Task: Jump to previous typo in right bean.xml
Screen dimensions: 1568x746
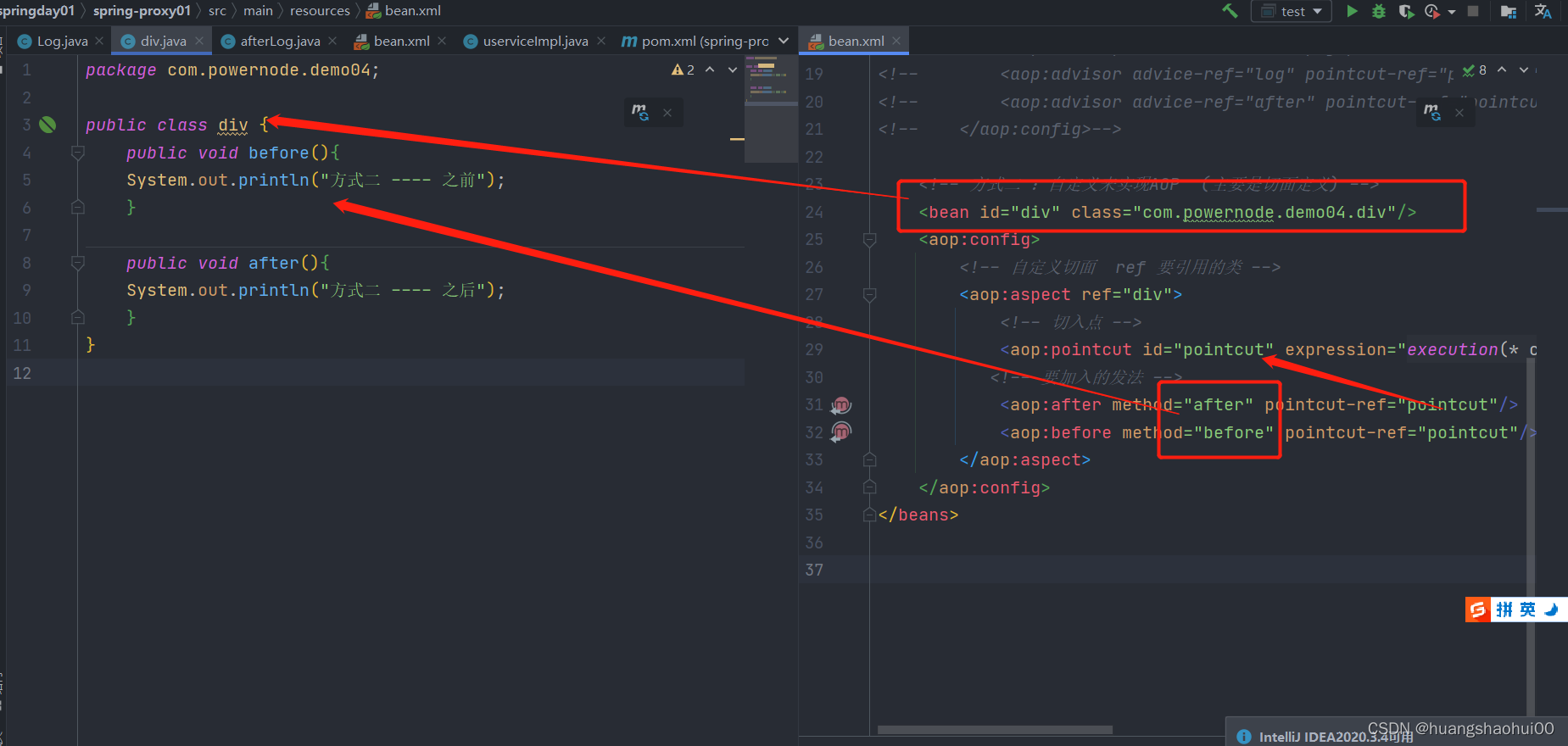Action: coord(1502,70)
